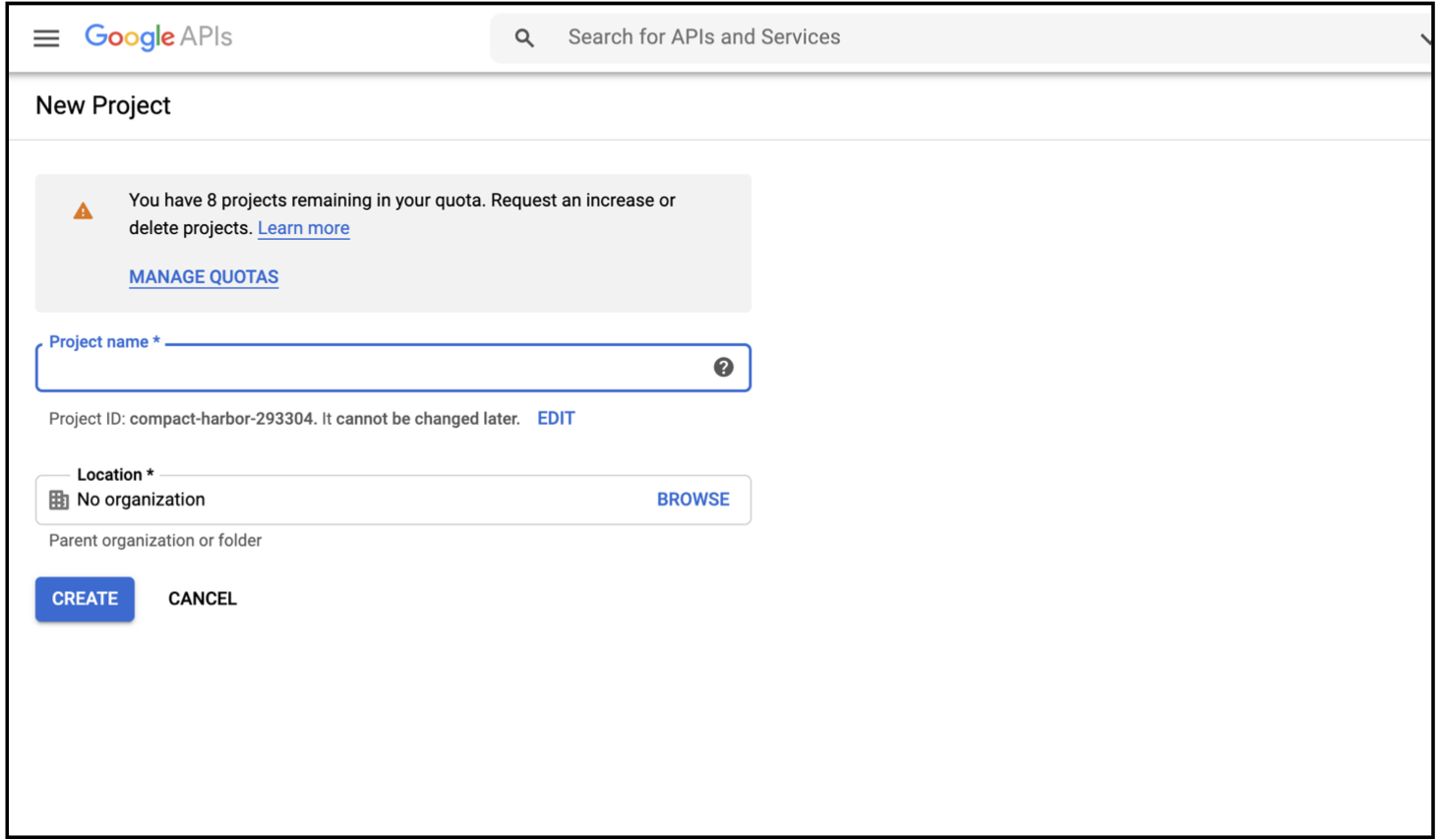Click the quota remaining warning message text
The image size is (1440, 840).
coord(401,201)
